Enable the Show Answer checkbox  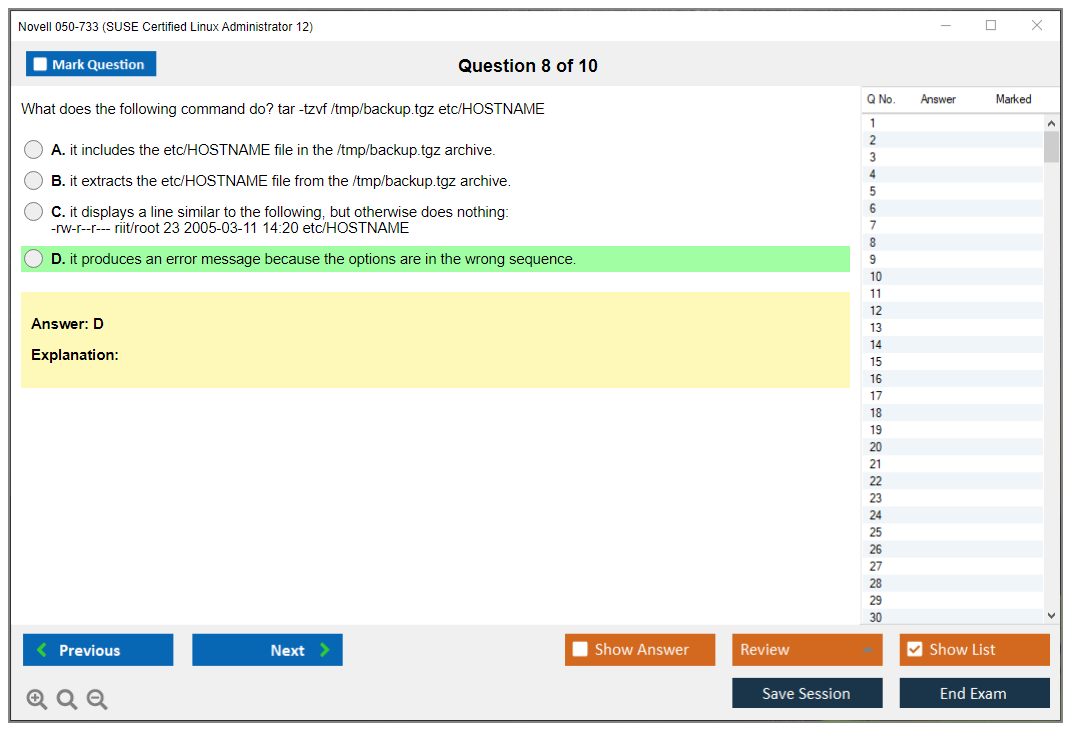click(580, 650)
